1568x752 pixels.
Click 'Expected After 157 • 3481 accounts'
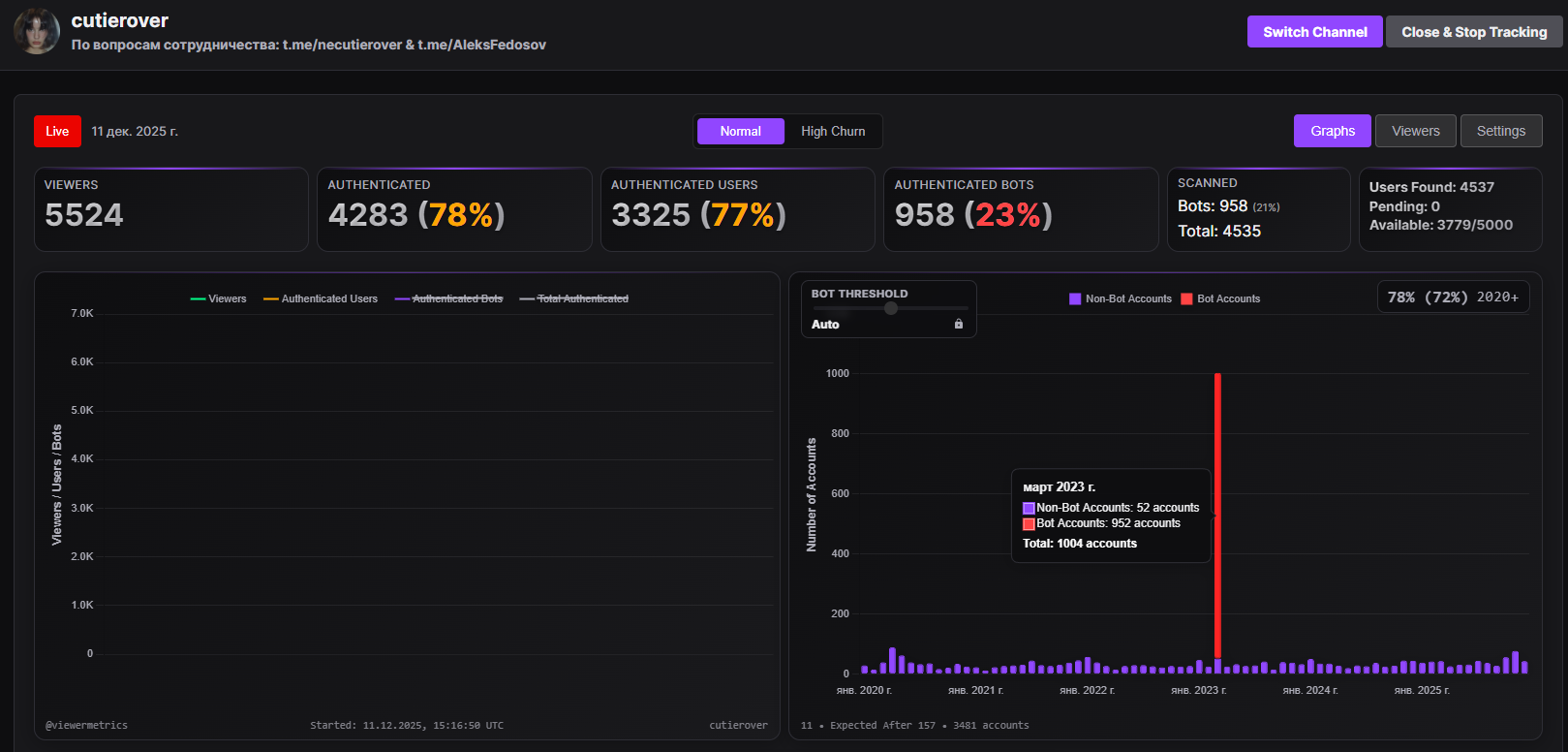[930, 725]
